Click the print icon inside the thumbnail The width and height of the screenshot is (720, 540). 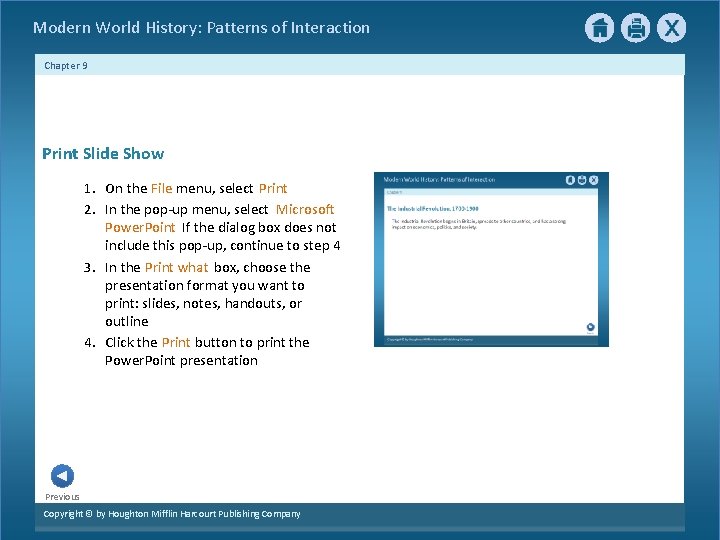point(582,180)
